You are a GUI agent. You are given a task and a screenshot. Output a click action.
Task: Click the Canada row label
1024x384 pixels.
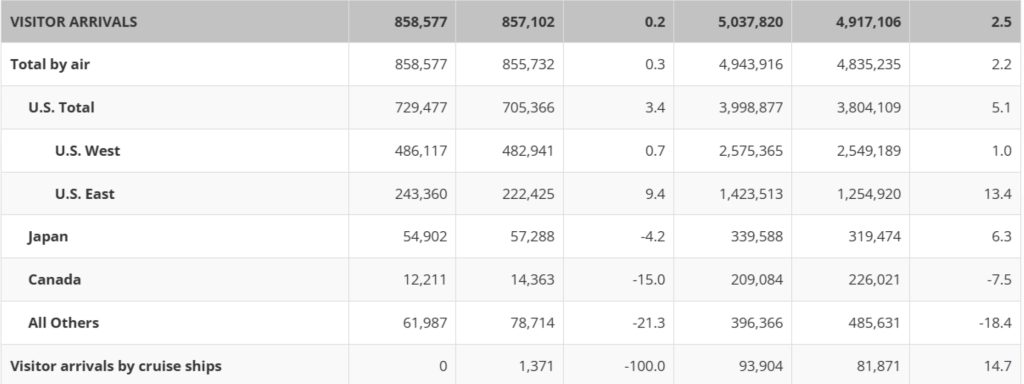54,280
